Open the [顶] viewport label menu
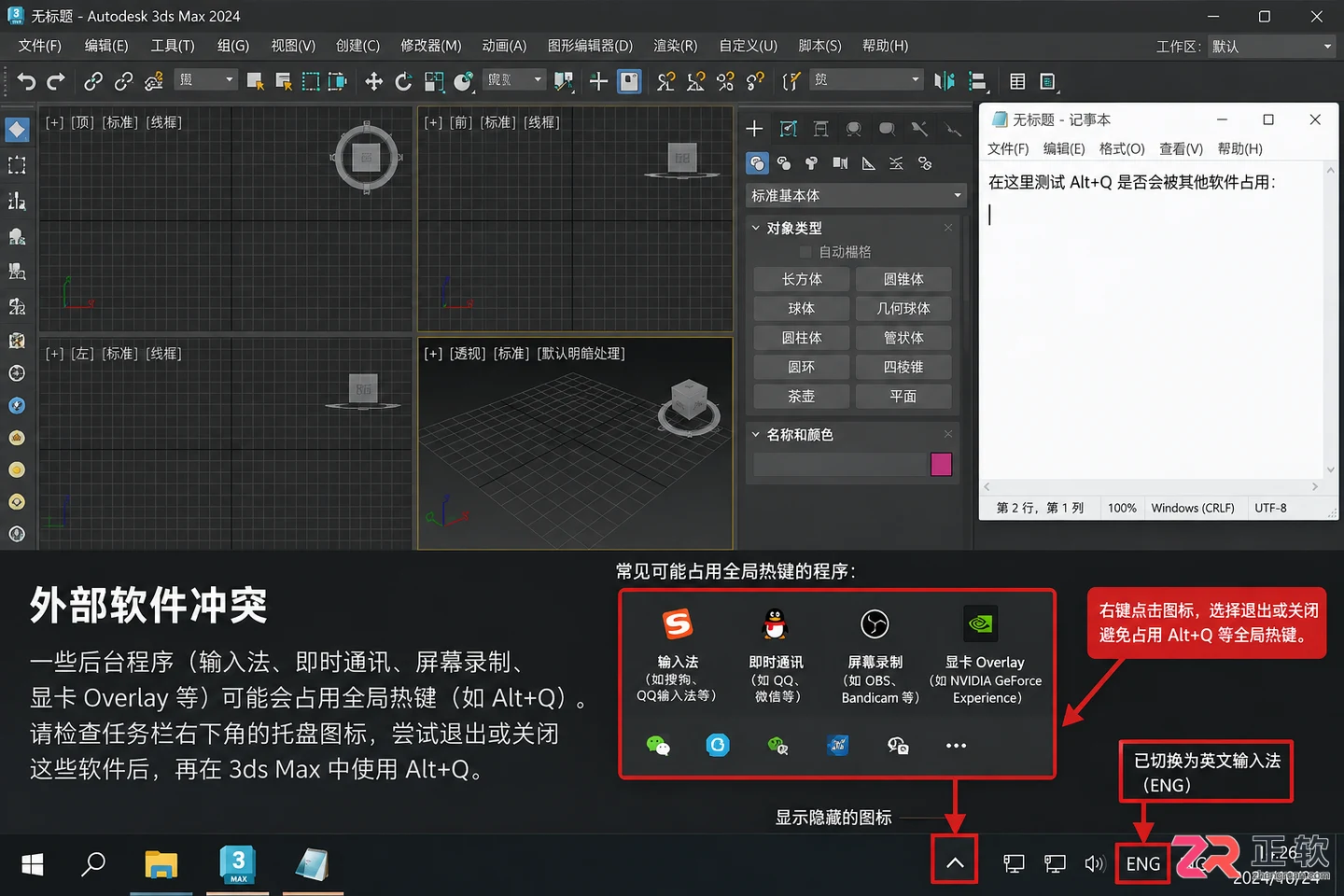 82,122
